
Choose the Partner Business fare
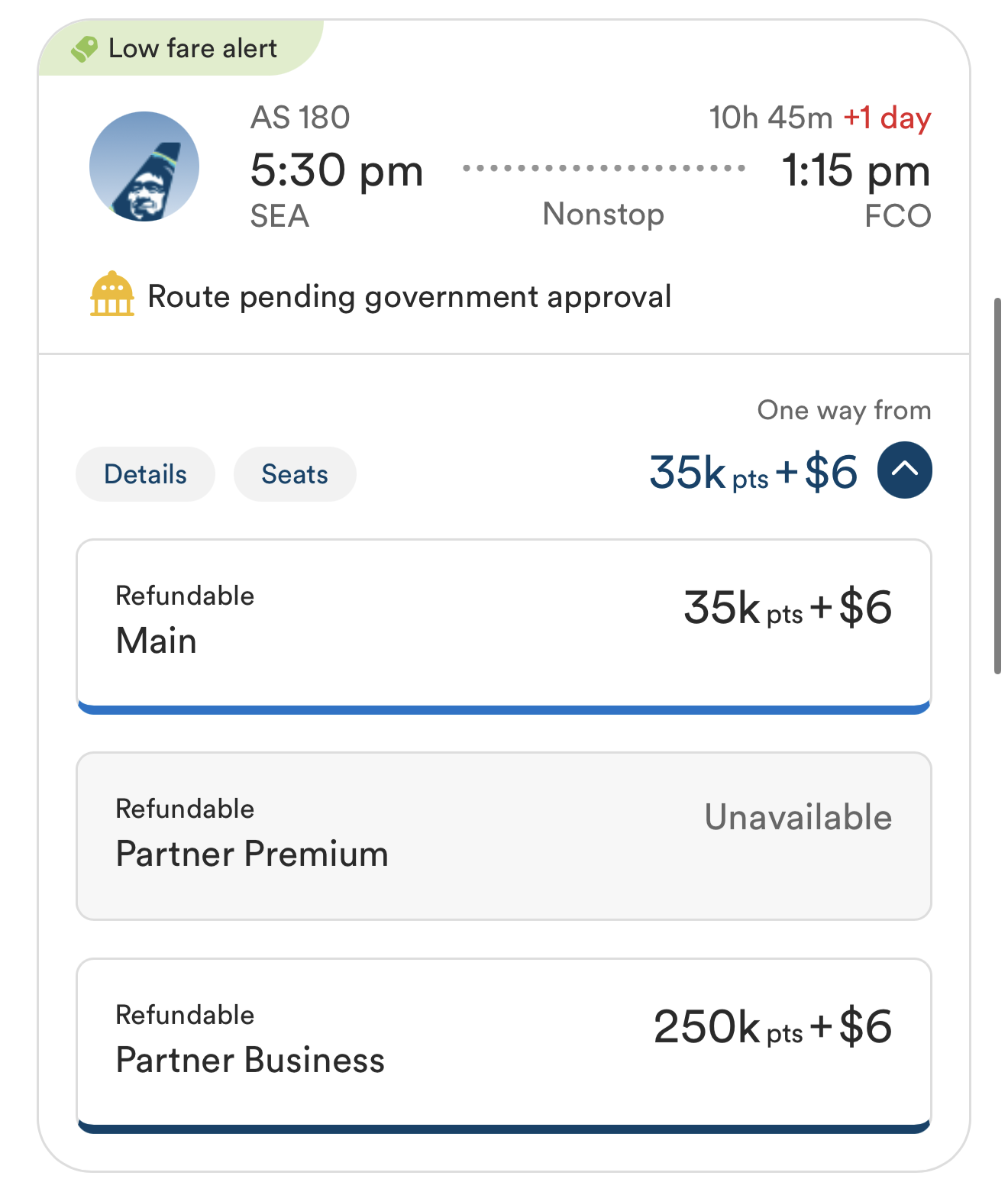504,1043
